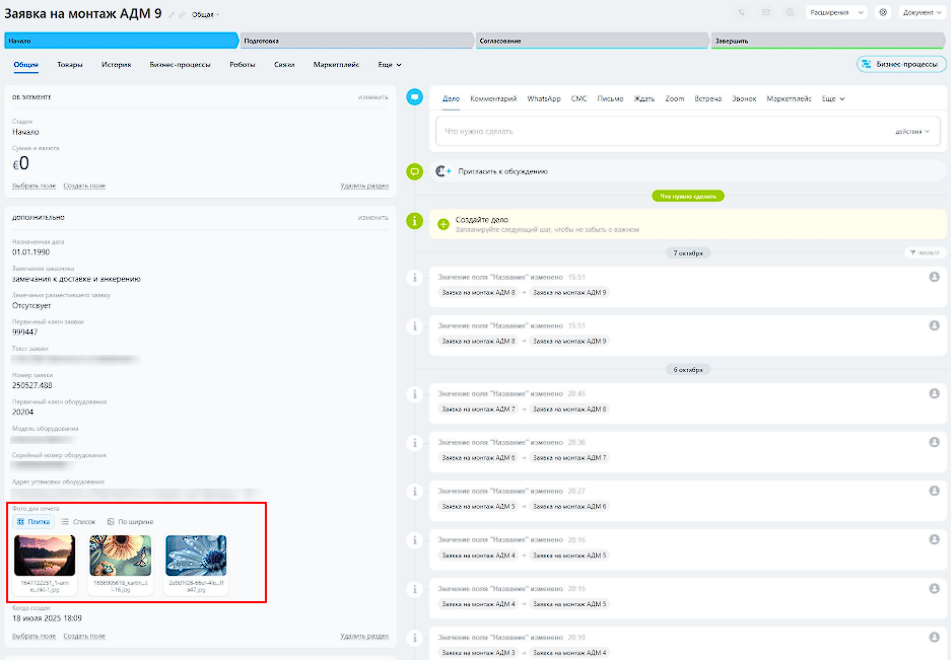Click the blue chat bubble timeline icon
Viewport: 951px width, 660px height.
(415, 98)
